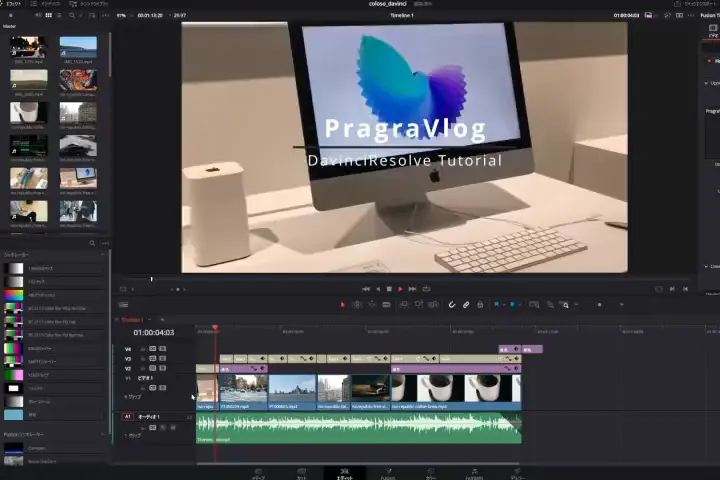Disable video track V3
Image resolution: width=720 pixels, height=480 pixels.
(x=163, y=358)
